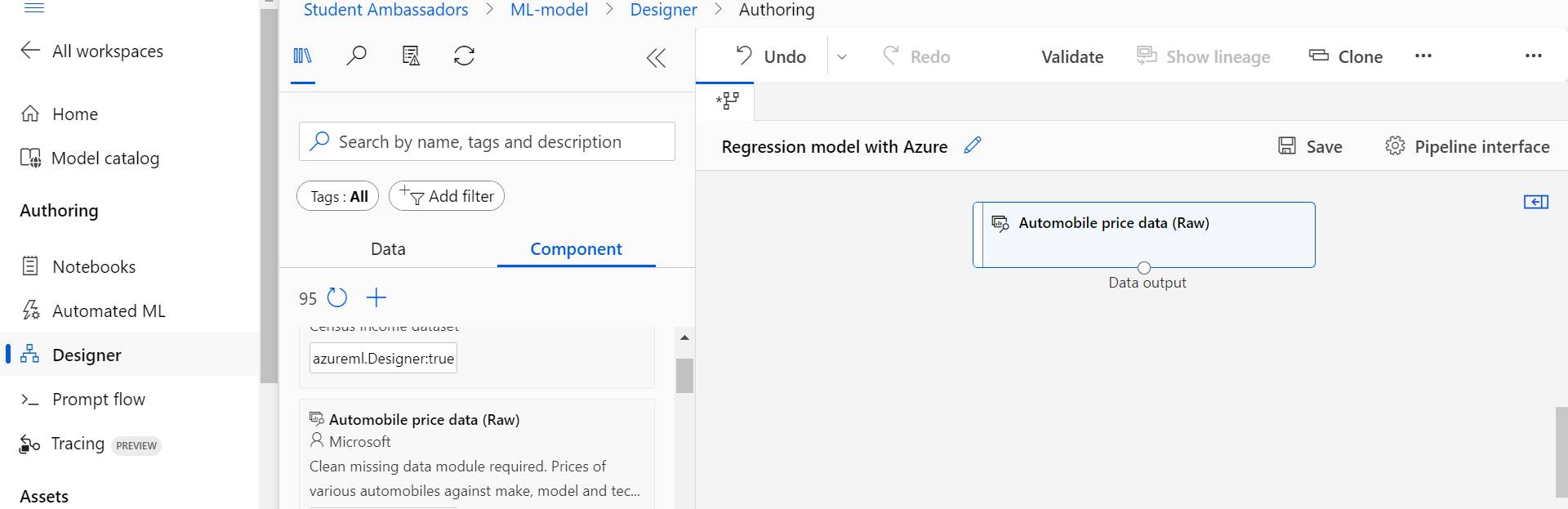Click the asset list scroll-up arrow
The image size is (1568, 509).
(684, 337)
